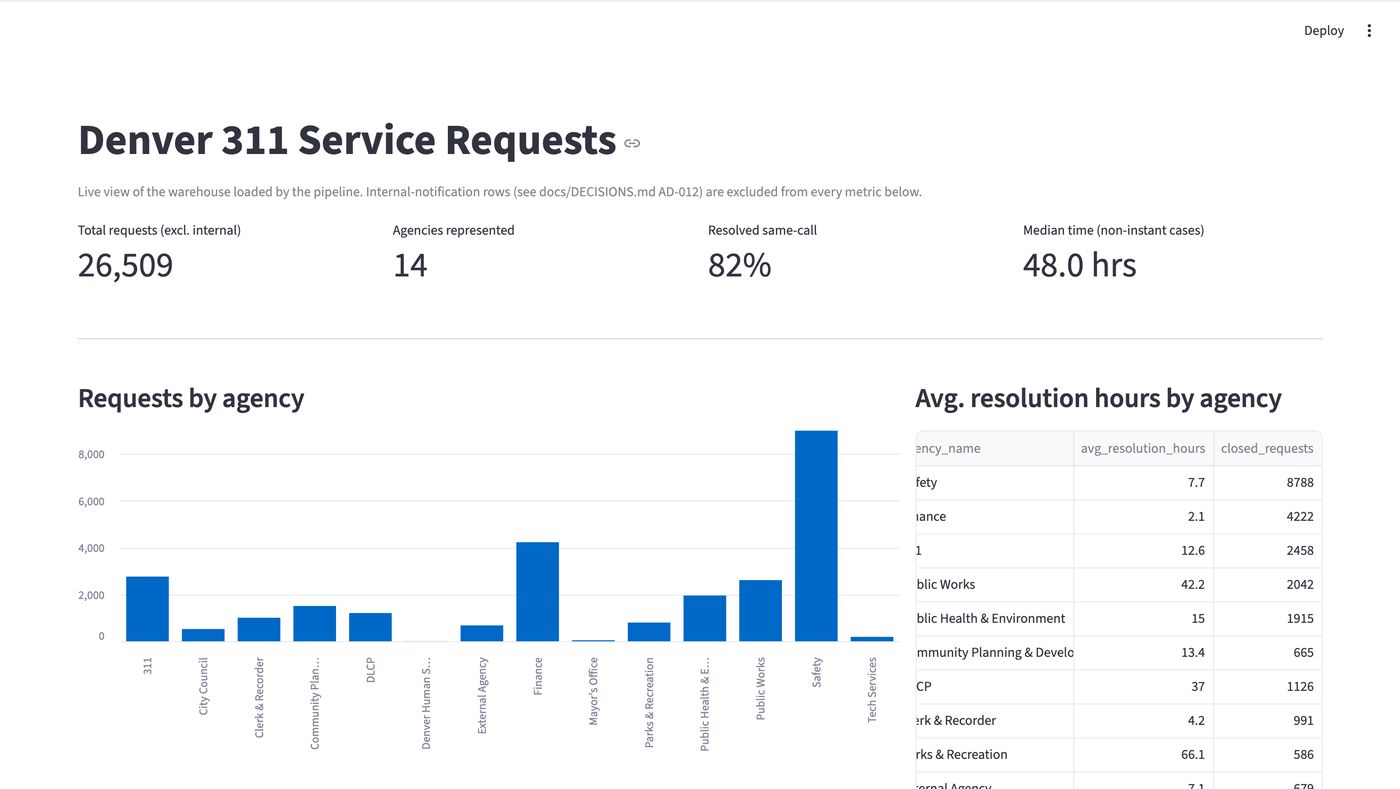Click the City Council chart bar
Image resolution: width=1400 pixels, height=789 pixels.
[203, 635]
